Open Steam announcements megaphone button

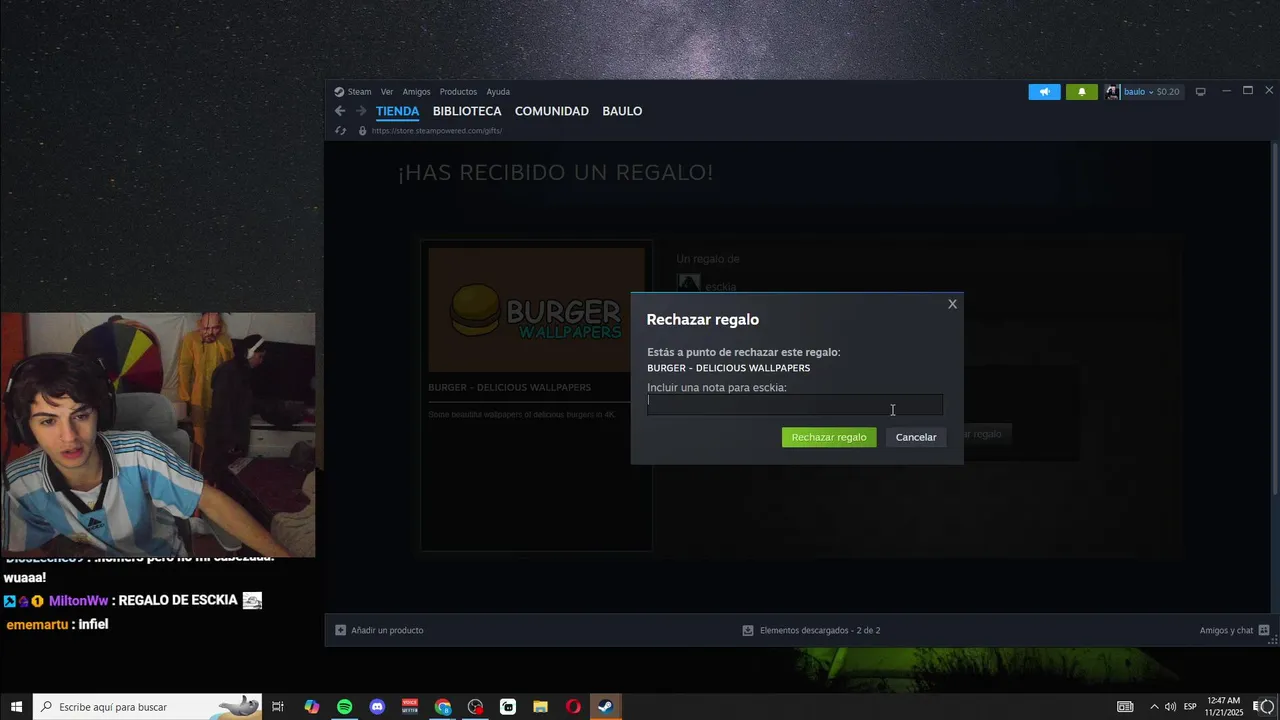point(1044,92)
